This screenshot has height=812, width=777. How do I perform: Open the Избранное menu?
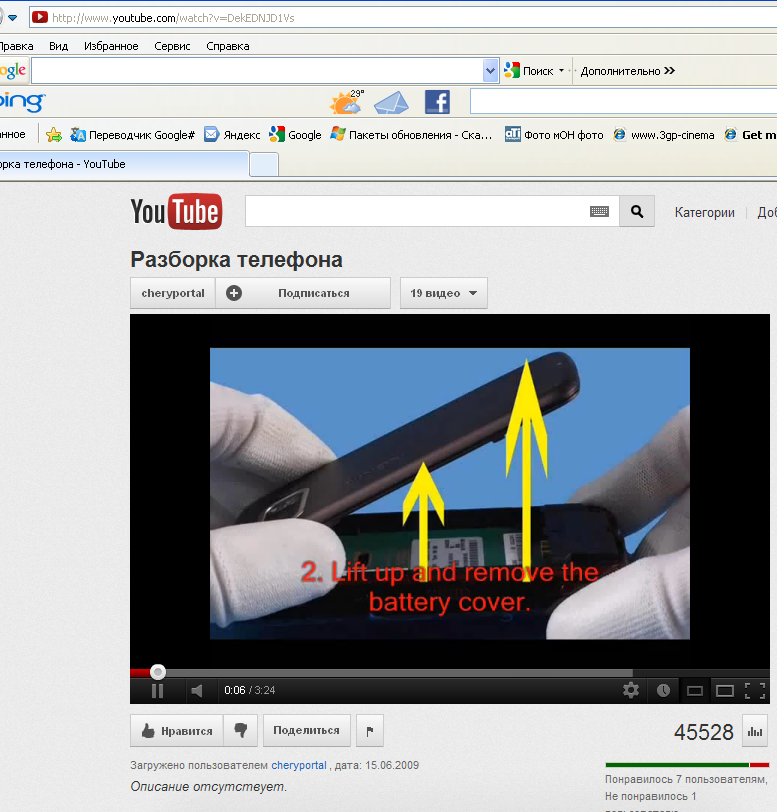[111, 46]
